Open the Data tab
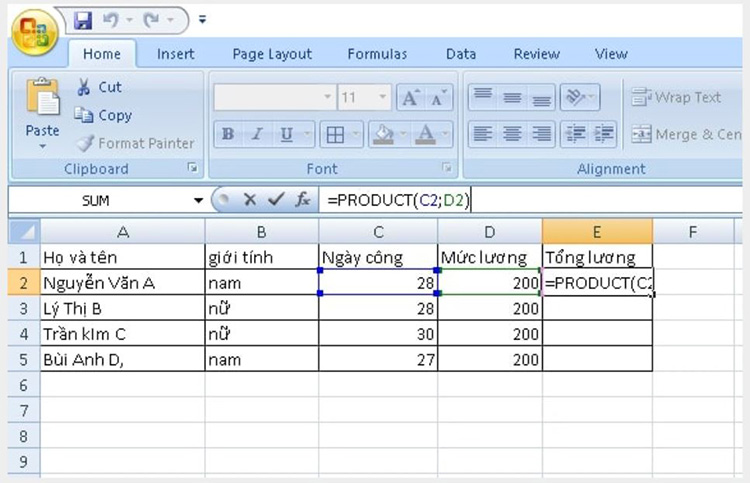The width and height of the screenshot is (750, 483). coord(461,54)
